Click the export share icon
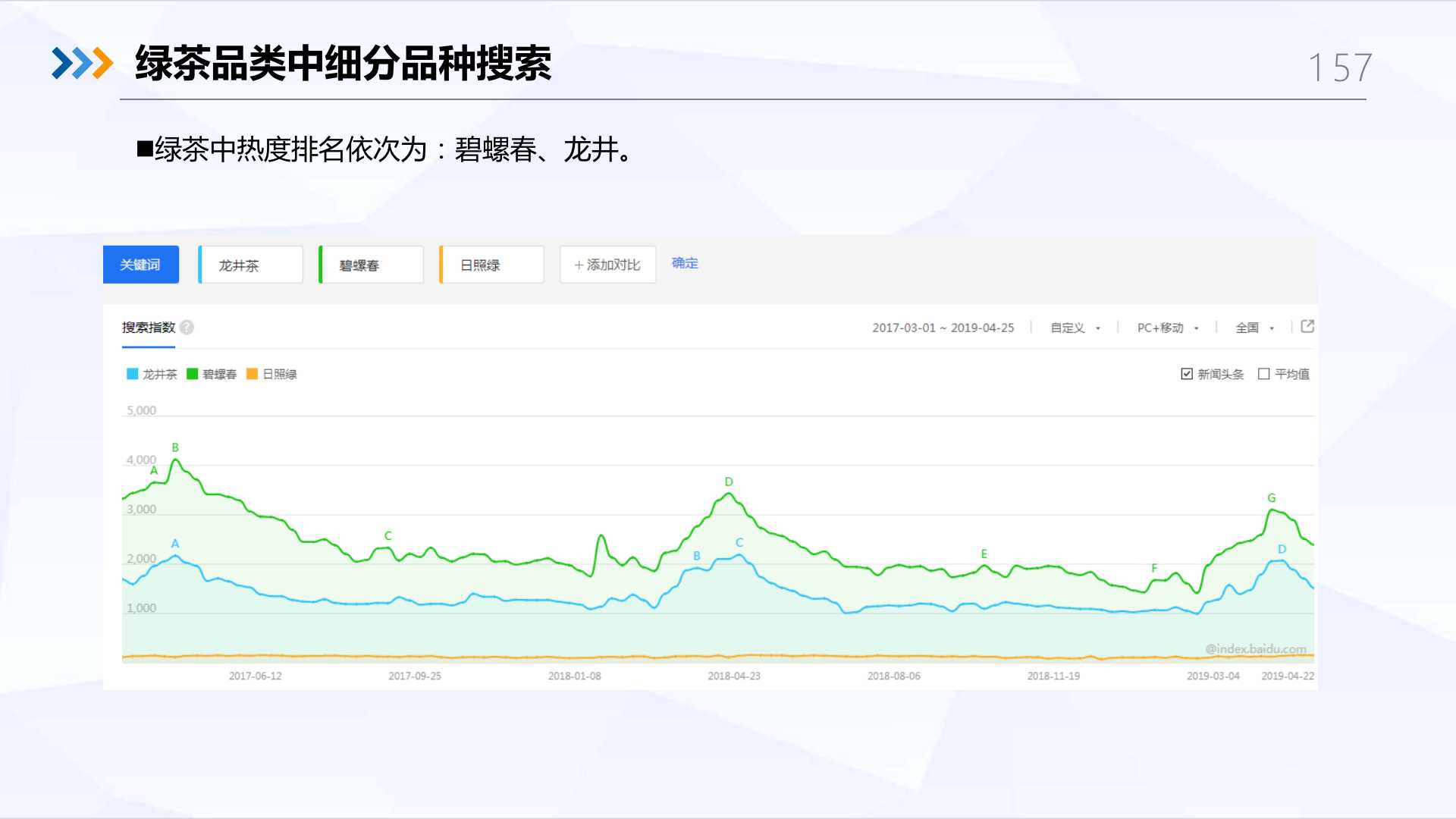1456x819 pixels. pyautogui.click(x=1307, y=326)
